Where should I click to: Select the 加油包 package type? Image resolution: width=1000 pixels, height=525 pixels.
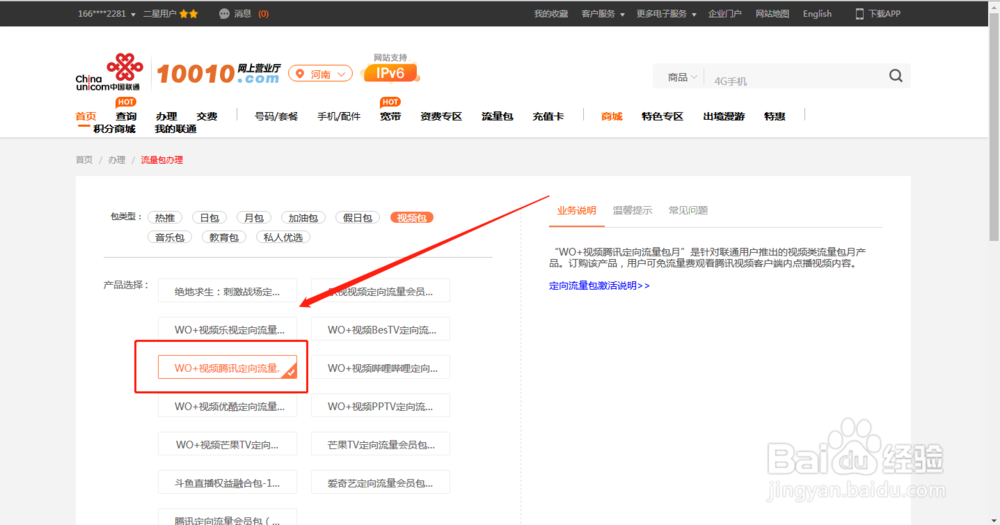click(x=303, y=218)
